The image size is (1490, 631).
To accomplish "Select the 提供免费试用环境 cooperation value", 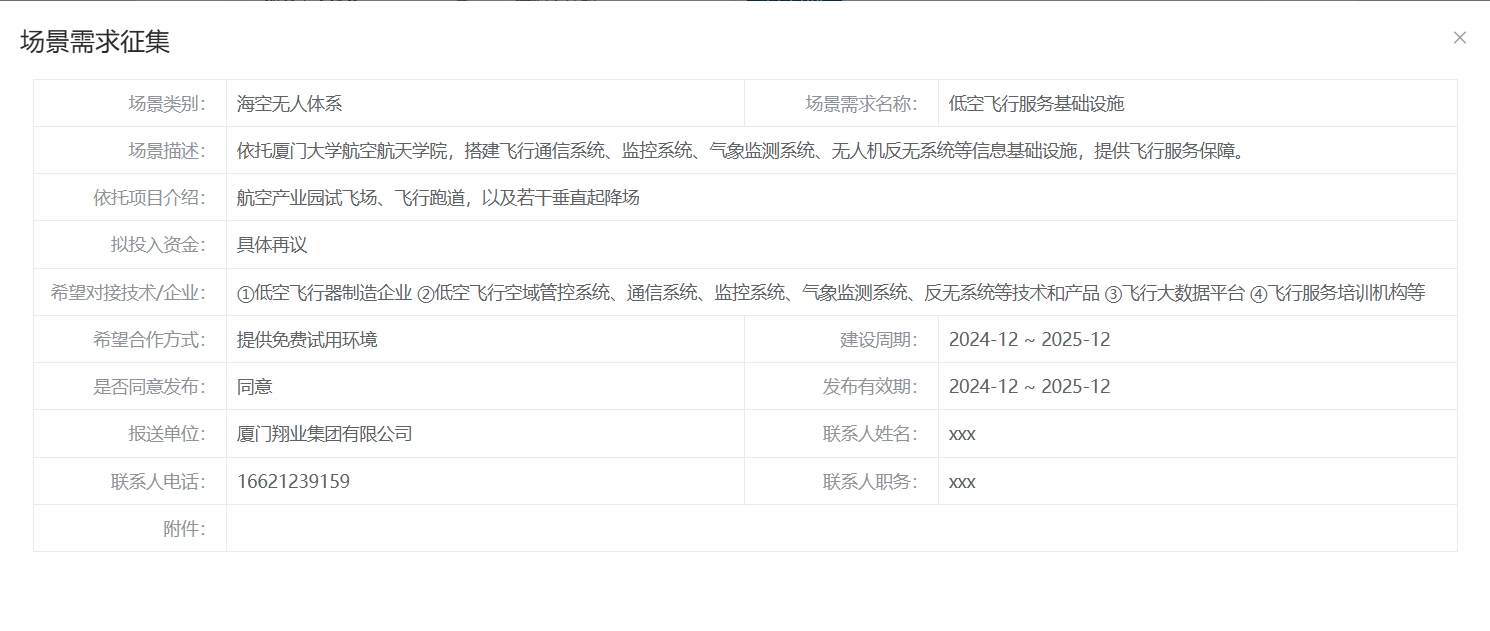I will [x=307, y=339].
